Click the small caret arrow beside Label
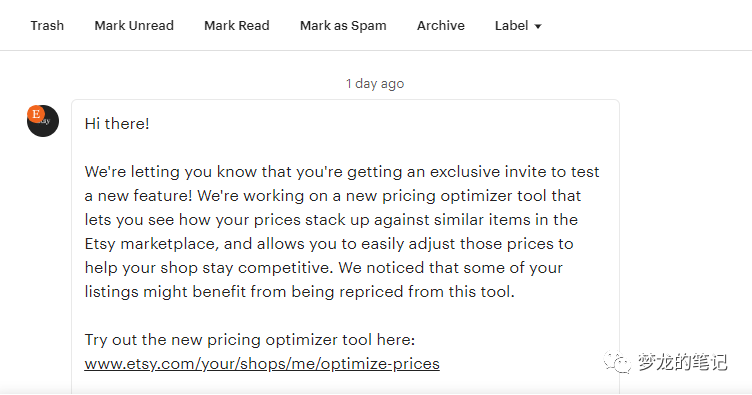Image resolution: width=752 pixels, height=395 pixels. [538, 26]
